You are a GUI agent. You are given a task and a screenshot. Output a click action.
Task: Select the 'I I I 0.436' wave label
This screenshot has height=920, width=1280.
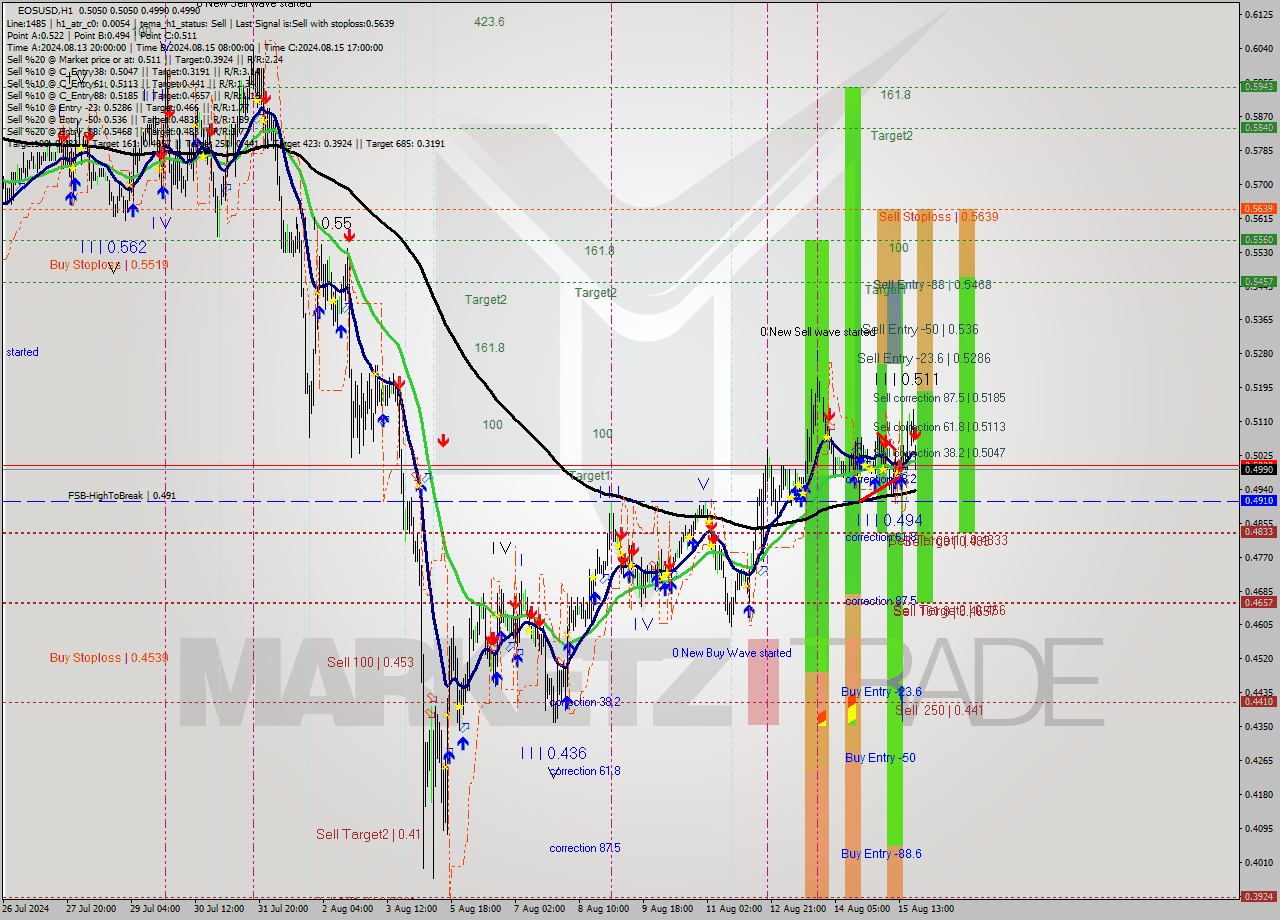553,753
